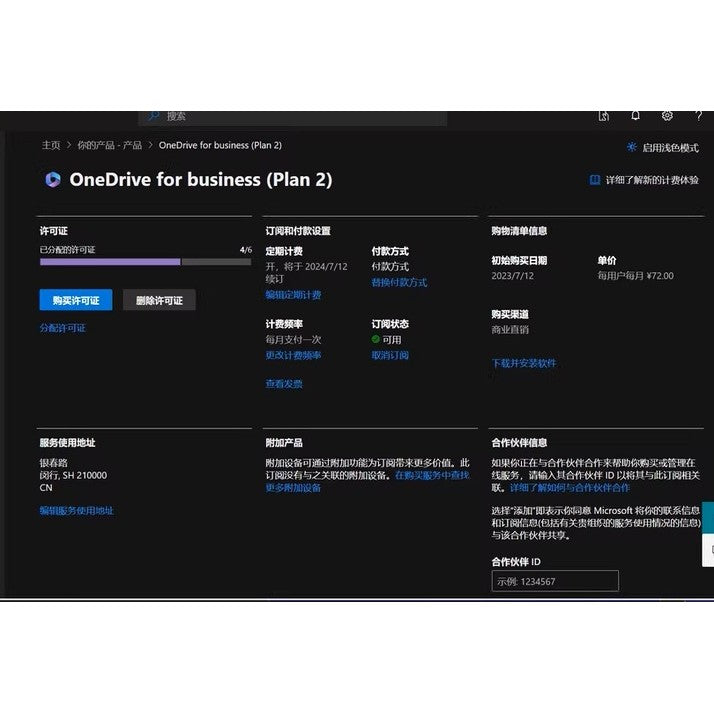Click 更改计费频率 link

point(293,355)
